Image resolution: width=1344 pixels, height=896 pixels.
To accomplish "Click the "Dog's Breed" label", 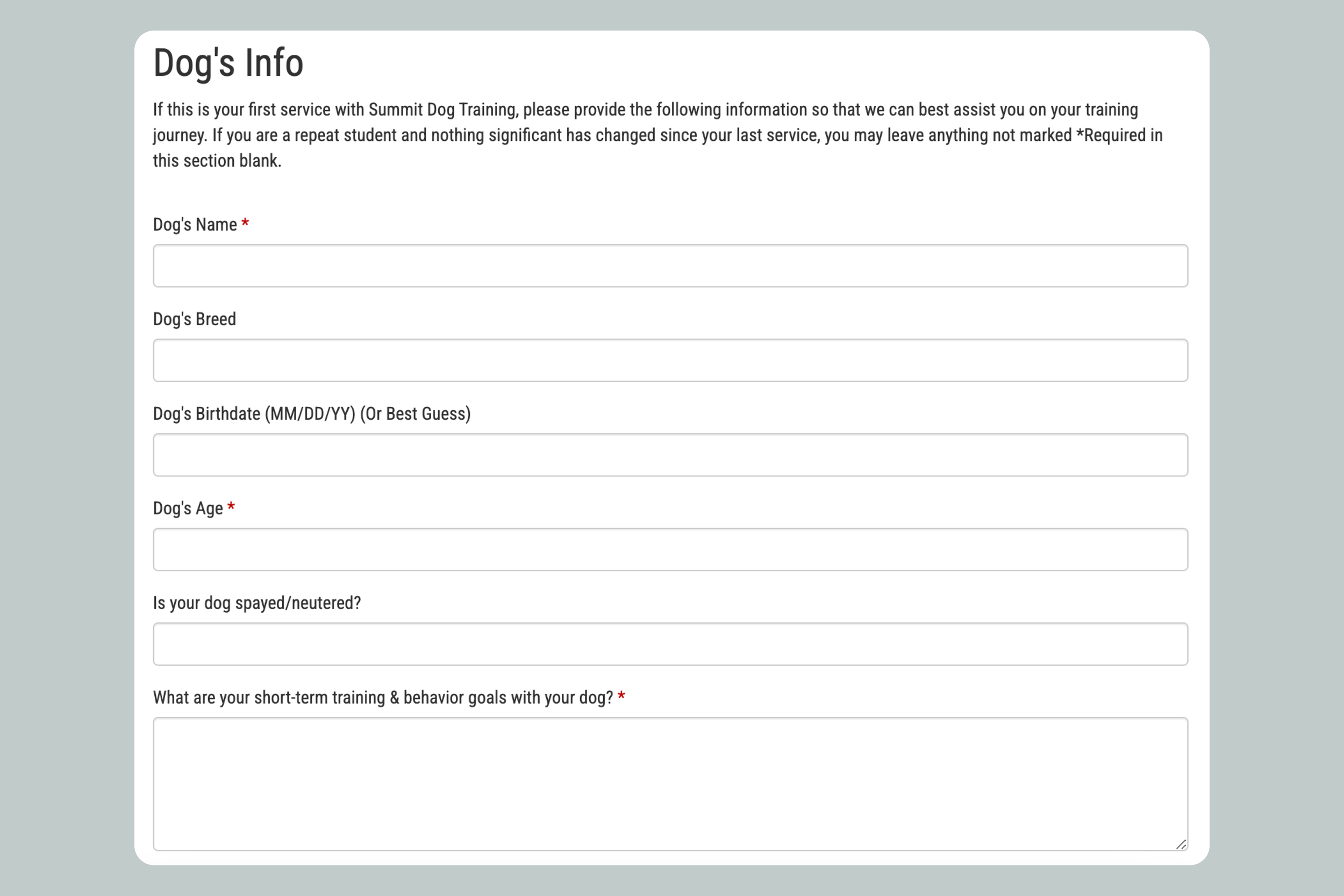I will click(x=194, y=319).
